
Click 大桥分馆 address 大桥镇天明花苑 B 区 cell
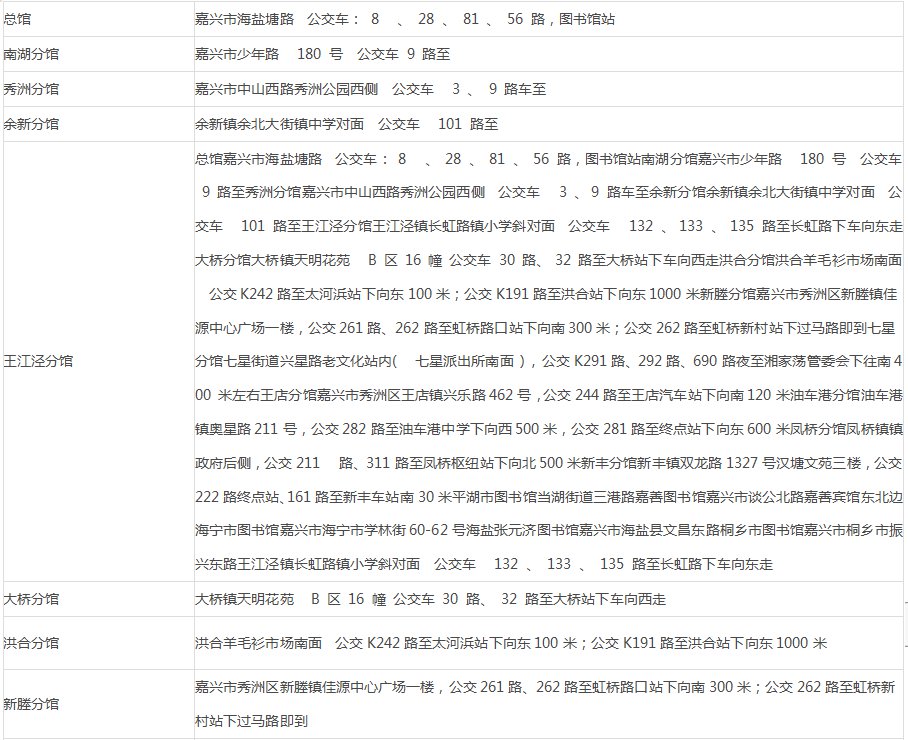click(430, 599)
